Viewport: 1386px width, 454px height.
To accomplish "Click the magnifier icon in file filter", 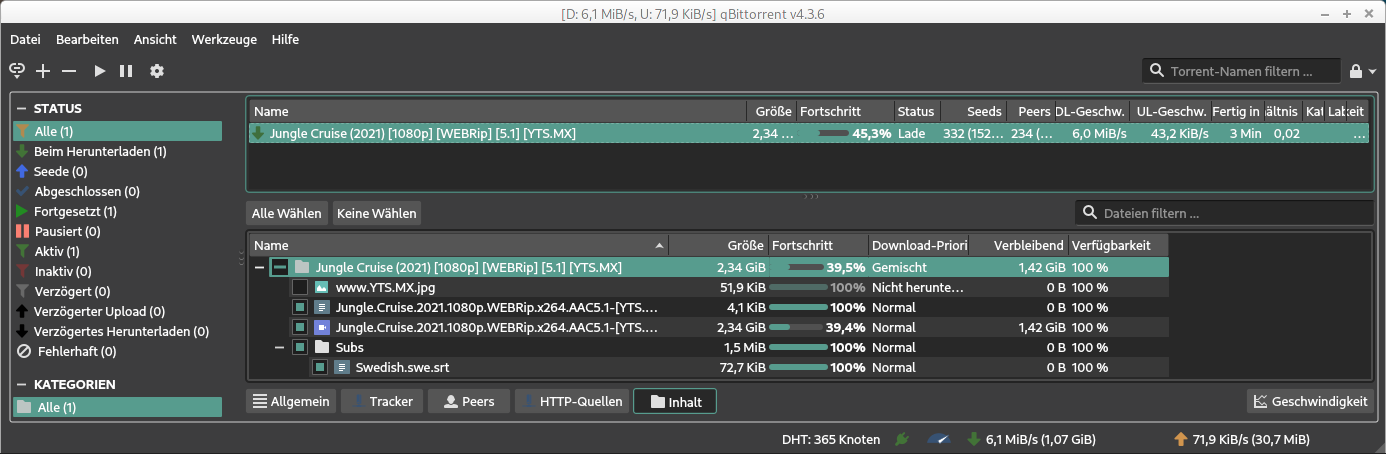I will click(x=1089, y=213).
